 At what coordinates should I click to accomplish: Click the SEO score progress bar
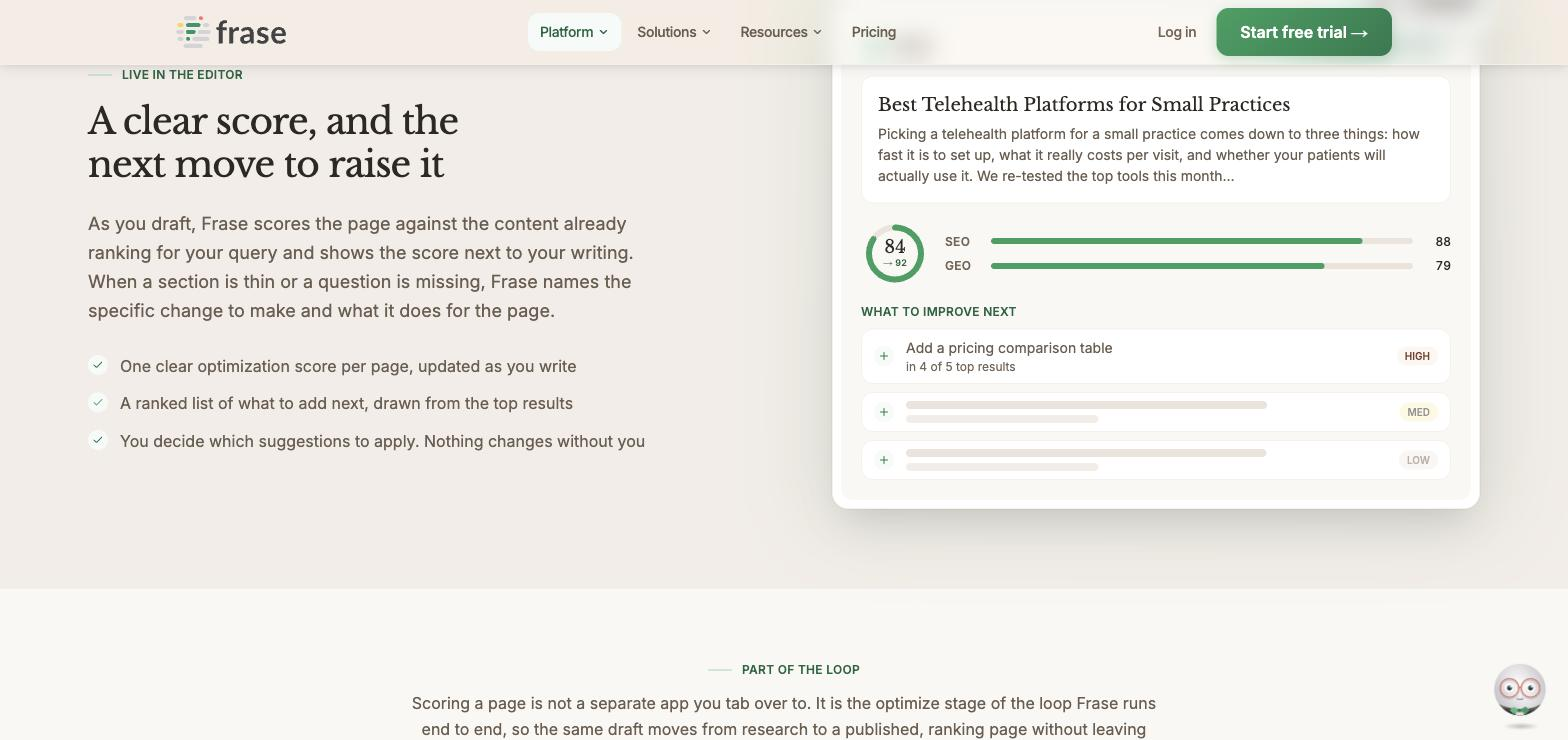[x=1202, y=241]
